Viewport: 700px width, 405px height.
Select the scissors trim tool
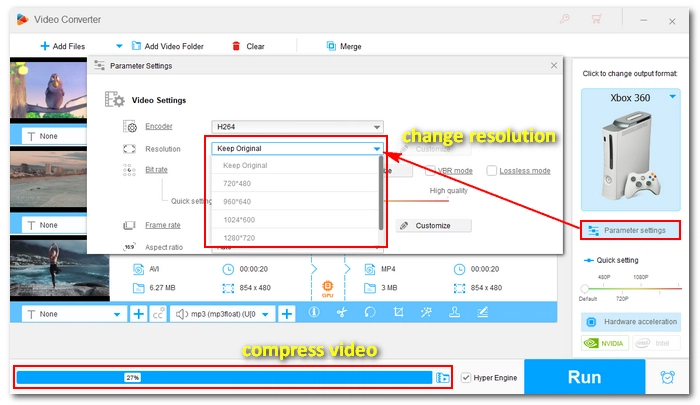pyautogui.click(x=342, y=312)
